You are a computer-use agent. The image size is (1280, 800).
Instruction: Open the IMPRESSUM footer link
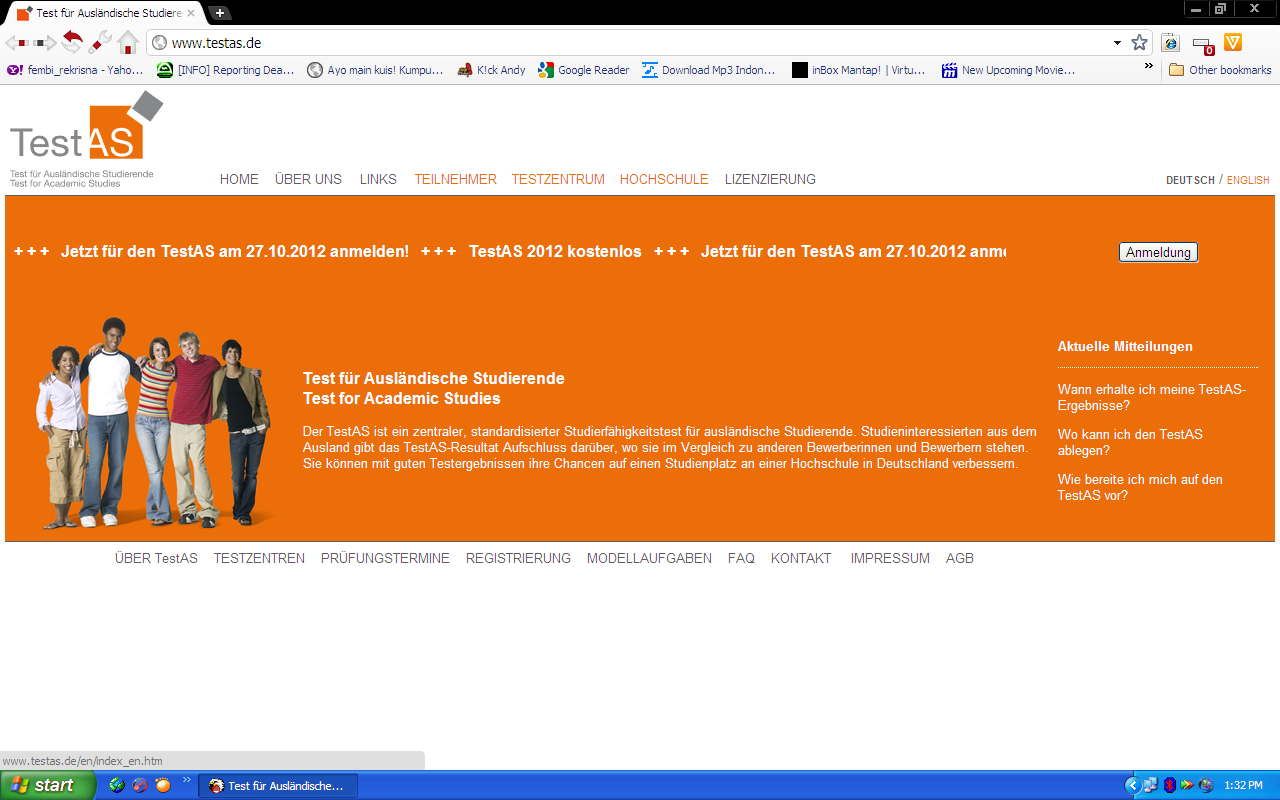click(x=890, y=559)
